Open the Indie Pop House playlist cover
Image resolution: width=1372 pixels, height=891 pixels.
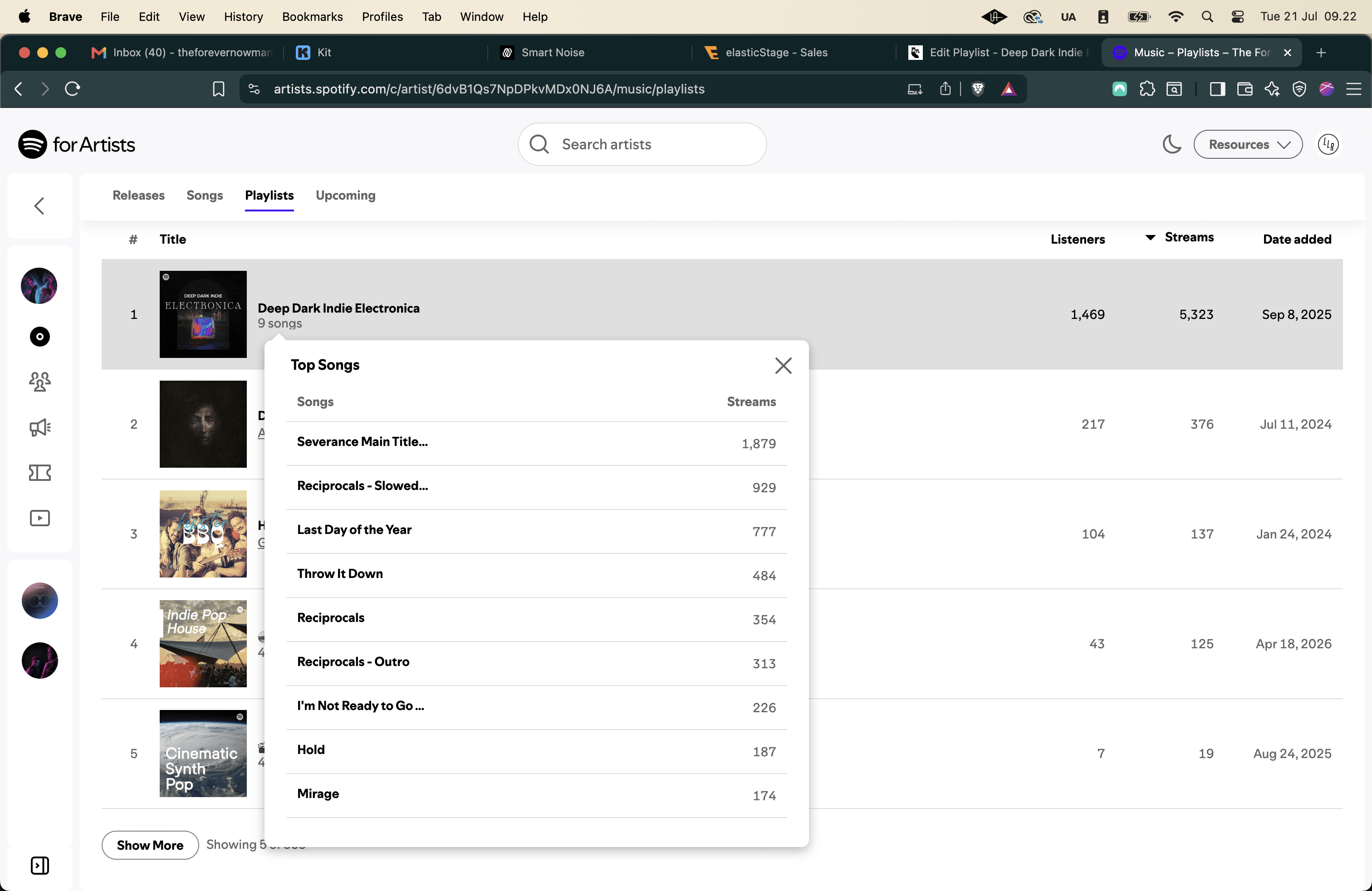(203, 644)
